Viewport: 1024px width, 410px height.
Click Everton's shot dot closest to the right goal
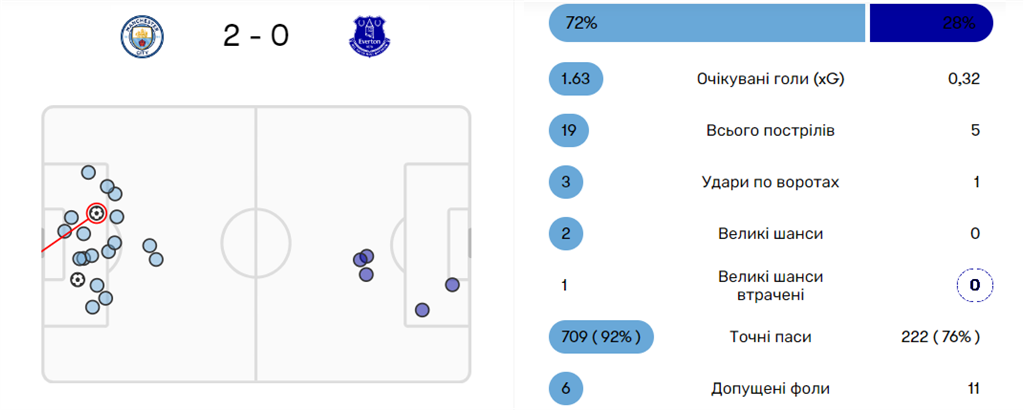pyautogui.click(x=452, y=285)
